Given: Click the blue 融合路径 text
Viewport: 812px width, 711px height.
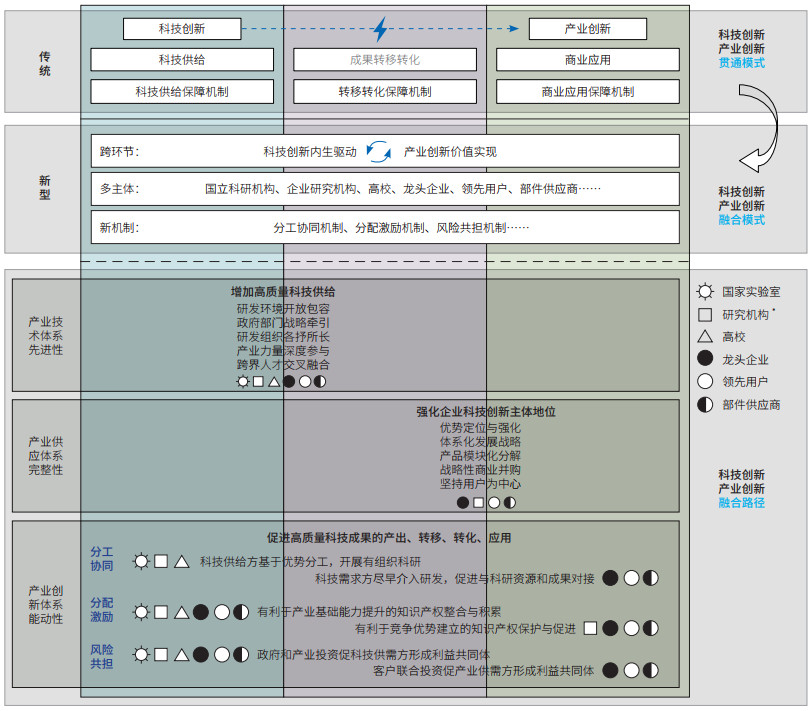Looking at the screenshot, I should pos(741,503).
